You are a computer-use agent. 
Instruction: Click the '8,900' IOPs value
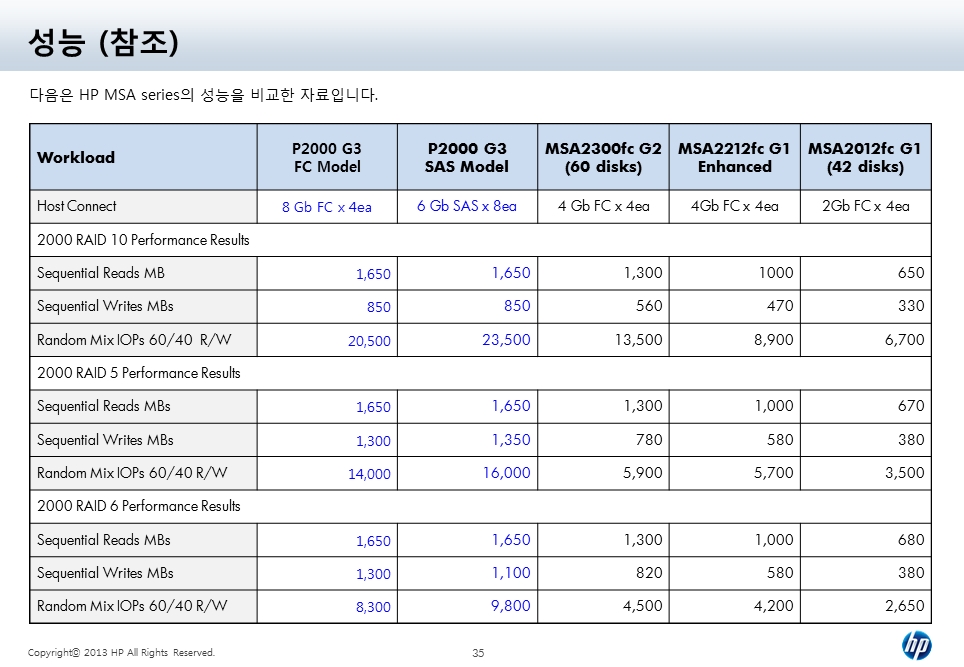click(773, 340)
